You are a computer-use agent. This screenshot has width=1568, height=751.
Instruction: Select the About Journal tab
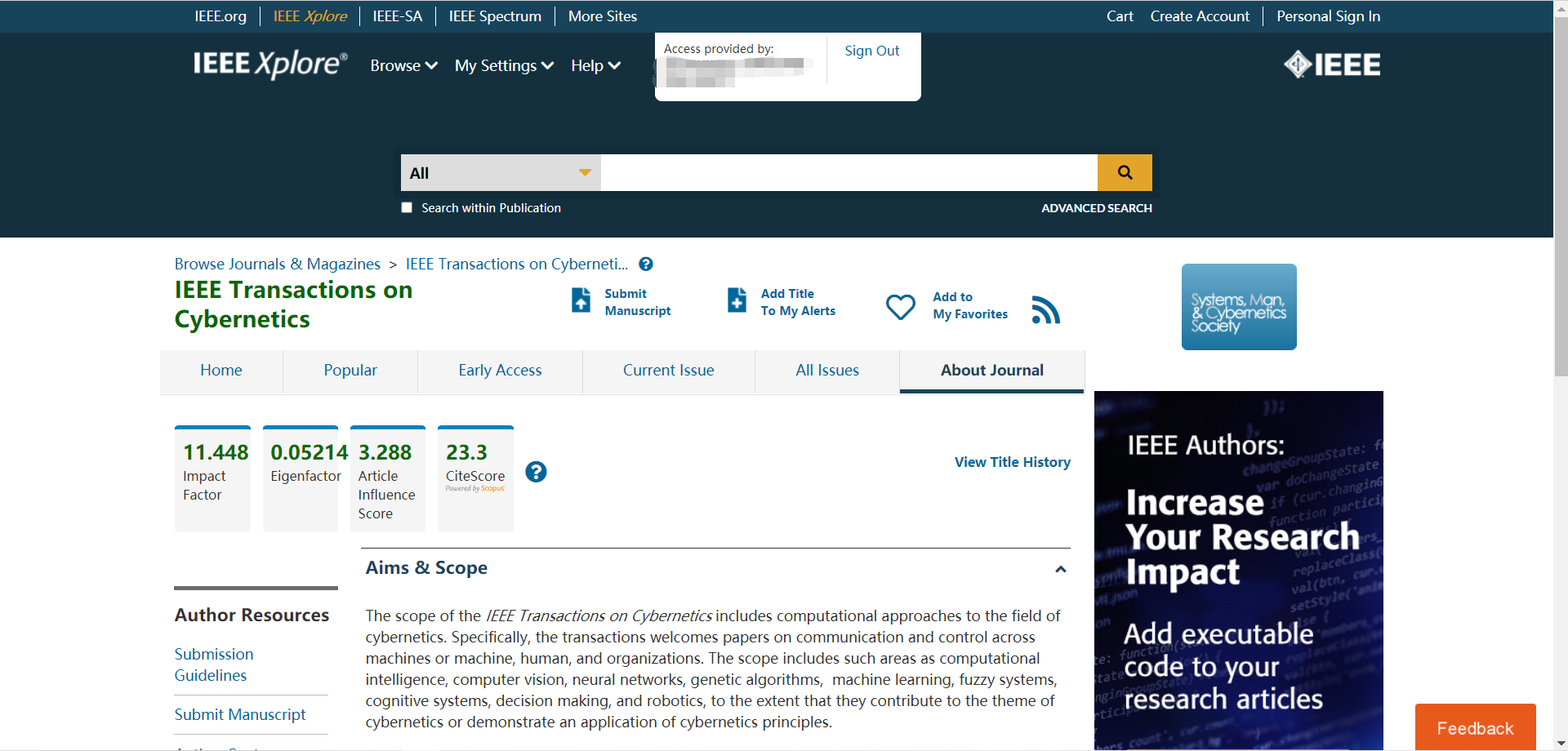point(992,370)
